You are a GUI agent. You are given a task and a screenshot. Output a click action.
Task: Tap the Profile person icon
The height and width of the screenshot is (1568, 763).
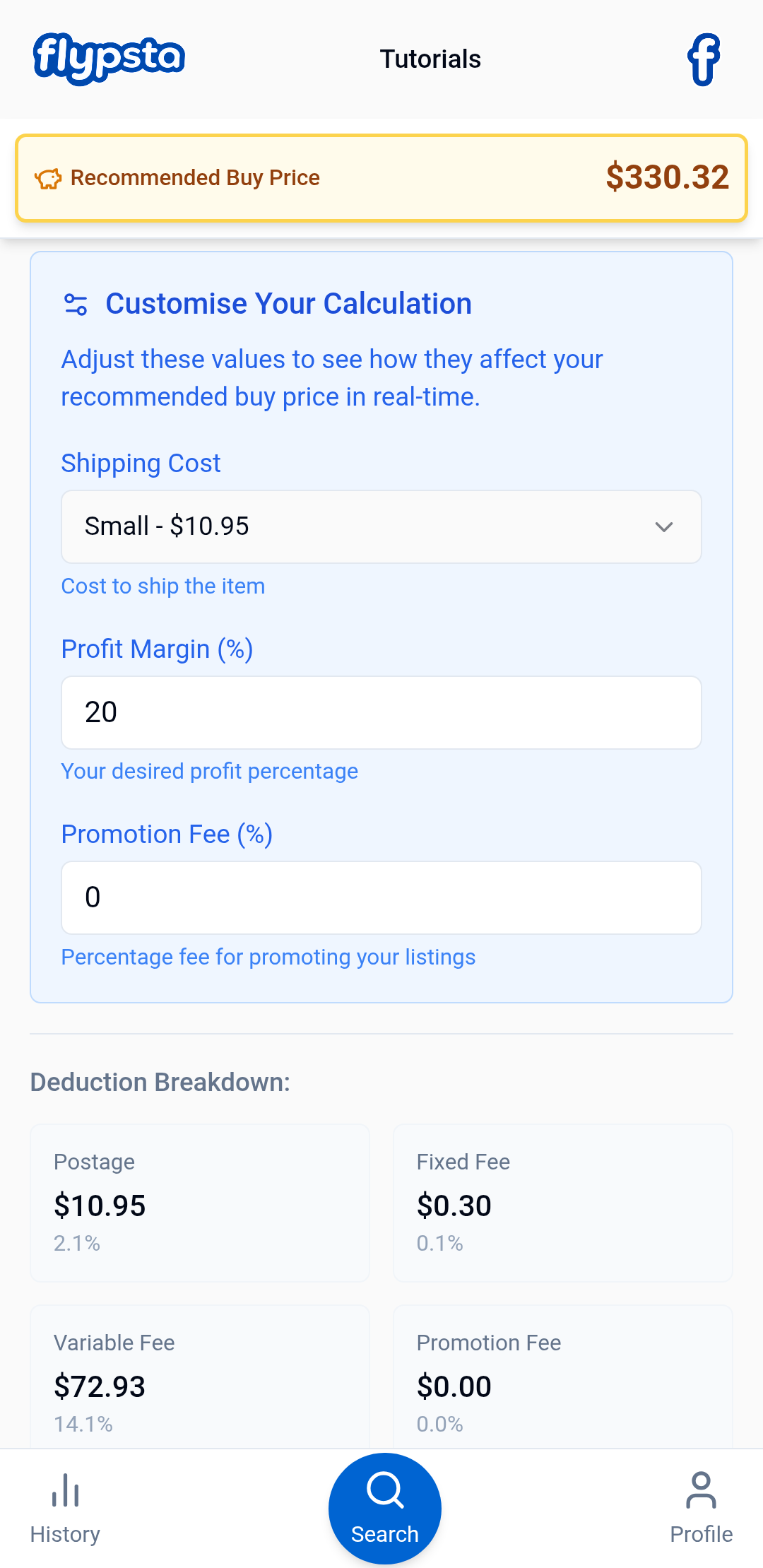[701, 1490]
